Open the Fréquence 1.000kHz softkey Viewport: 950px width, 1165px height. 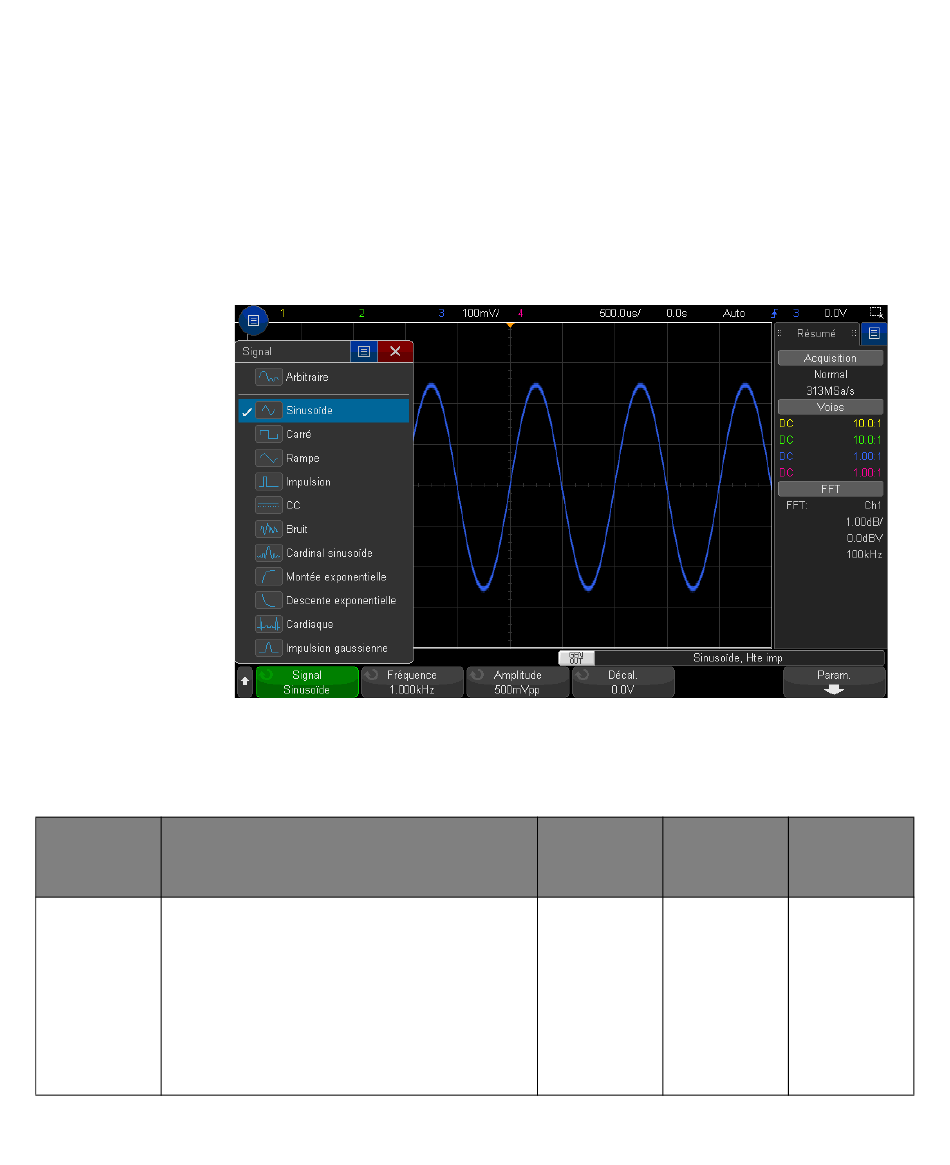(x=412, y=682)
